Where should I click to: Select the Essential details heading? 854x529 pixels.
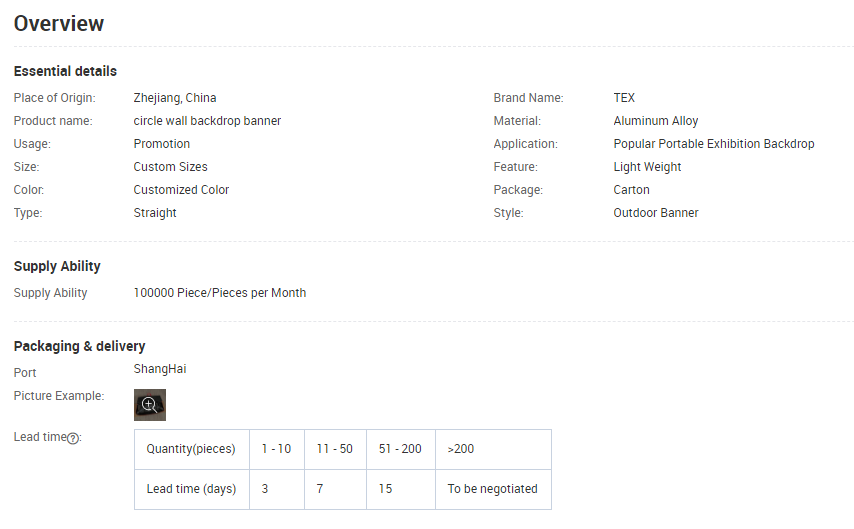tap(65, 71)
